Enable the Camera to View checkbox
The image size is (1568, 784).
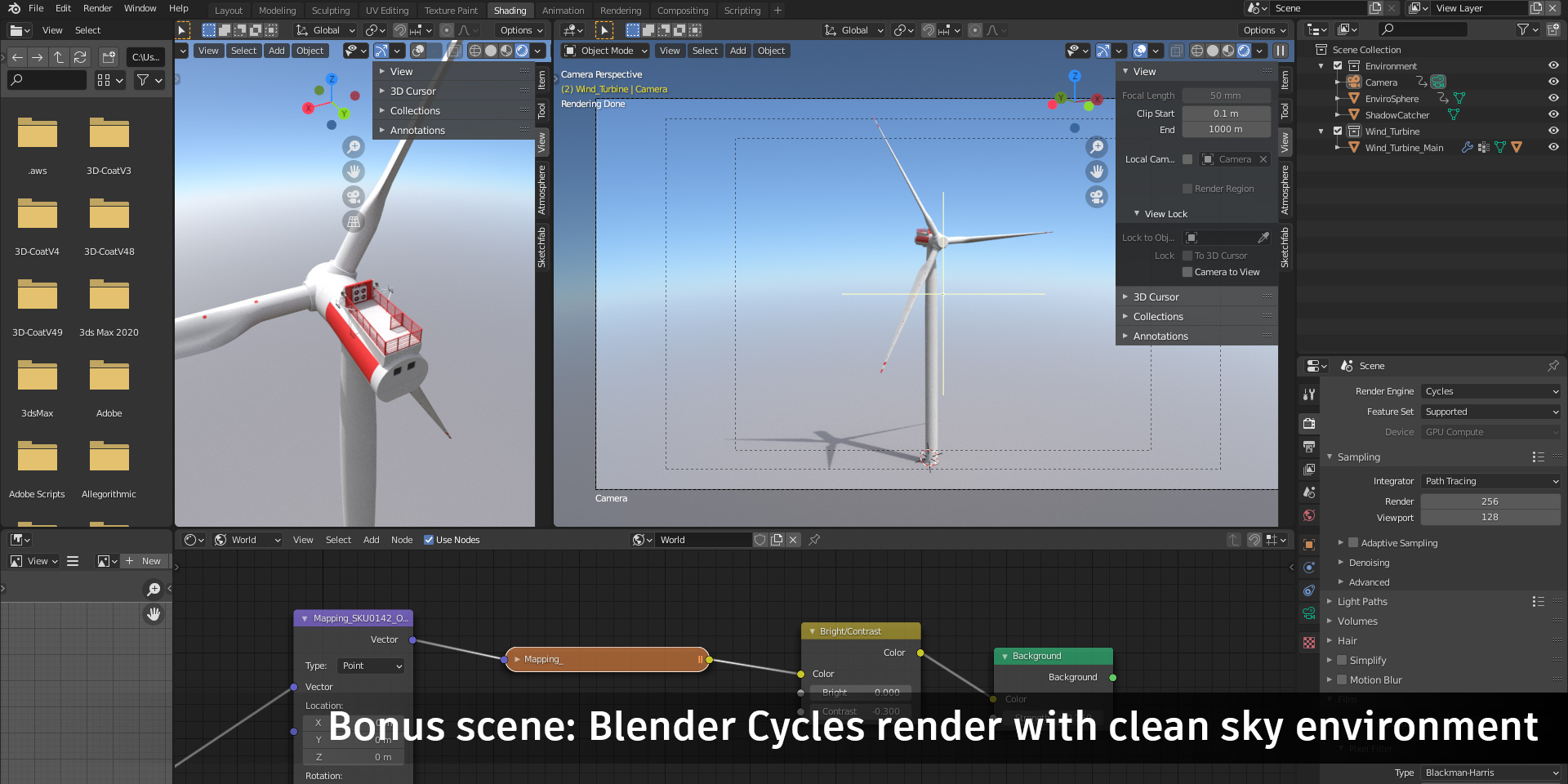pos(1189,272)
